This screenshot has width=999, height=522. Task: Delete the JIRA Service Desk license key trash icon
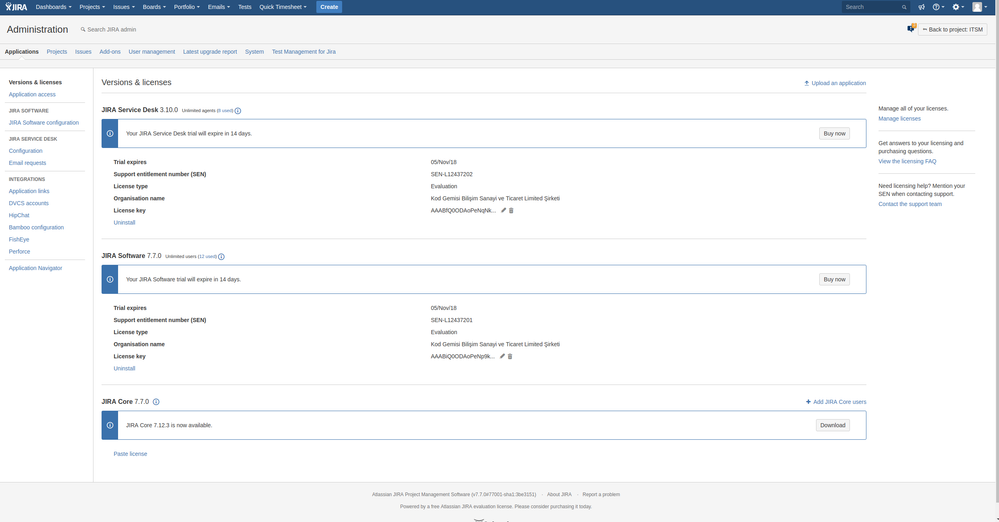click(x=511, y=210)
